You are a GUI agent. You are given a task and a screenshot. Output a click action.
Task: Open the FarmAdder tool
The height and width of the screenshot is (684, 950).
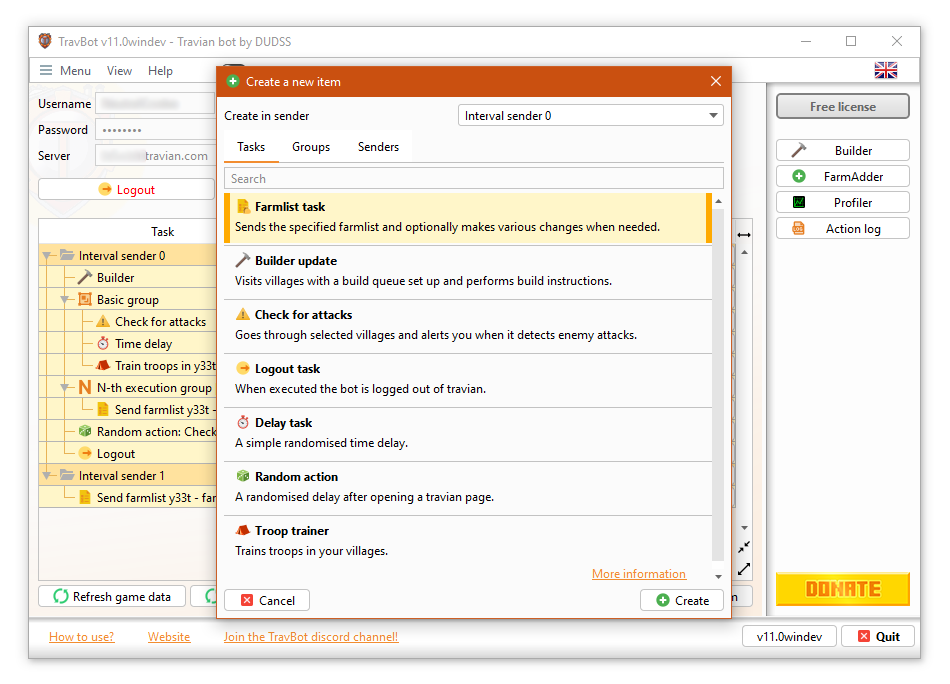coord(842,176)
